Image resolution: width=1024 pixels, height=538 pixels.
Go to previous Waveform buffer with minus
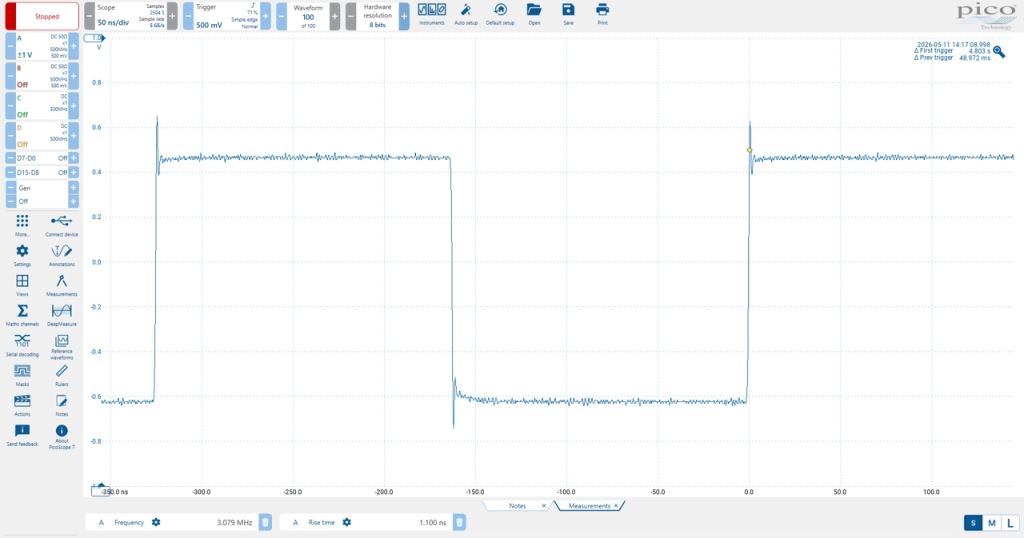pyautogui.click(x=281, y=16)
